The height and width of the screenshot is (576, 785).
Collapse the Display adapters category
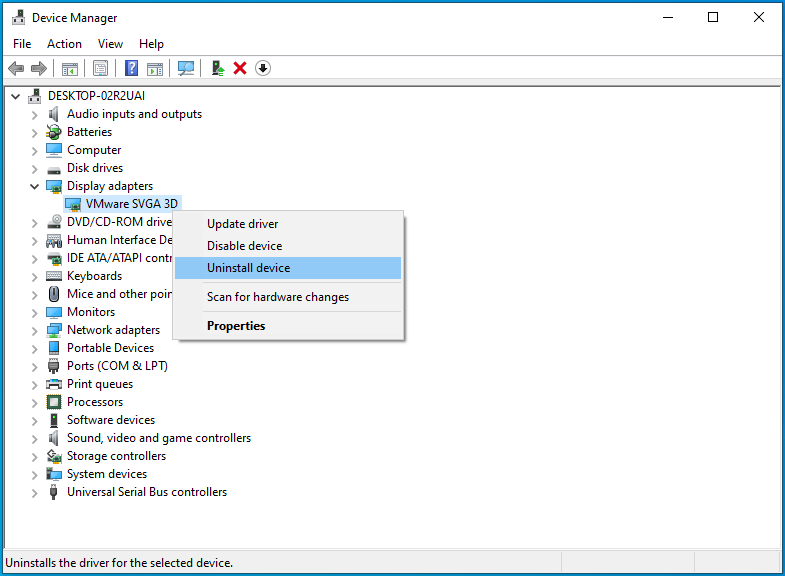35,187
